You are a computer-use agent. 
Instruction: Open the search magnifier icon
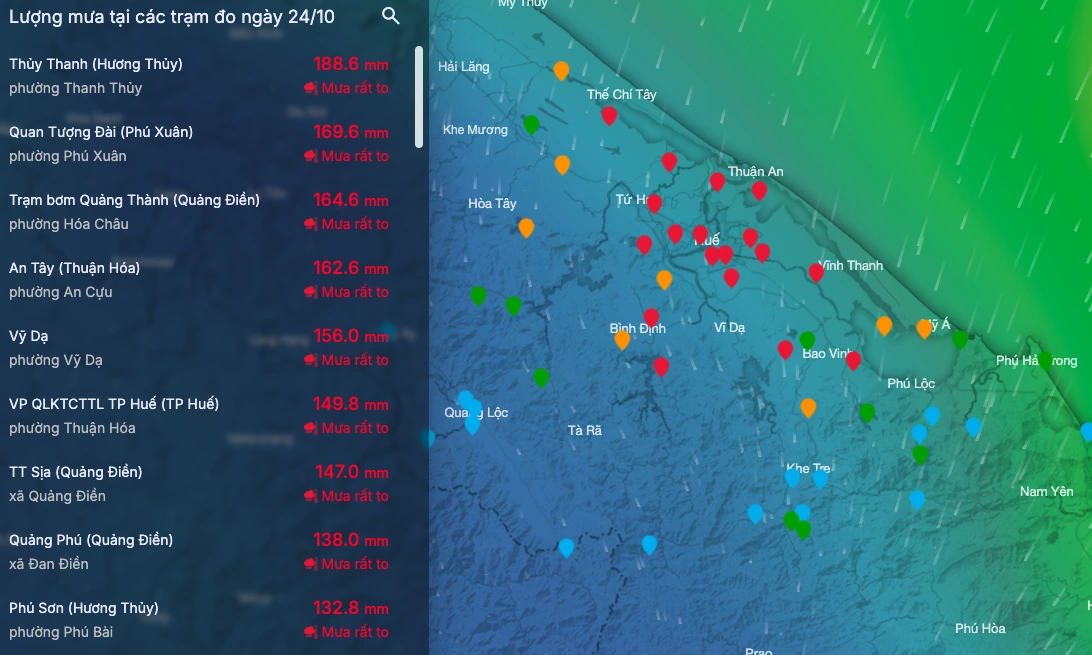[x=391, y=16]
